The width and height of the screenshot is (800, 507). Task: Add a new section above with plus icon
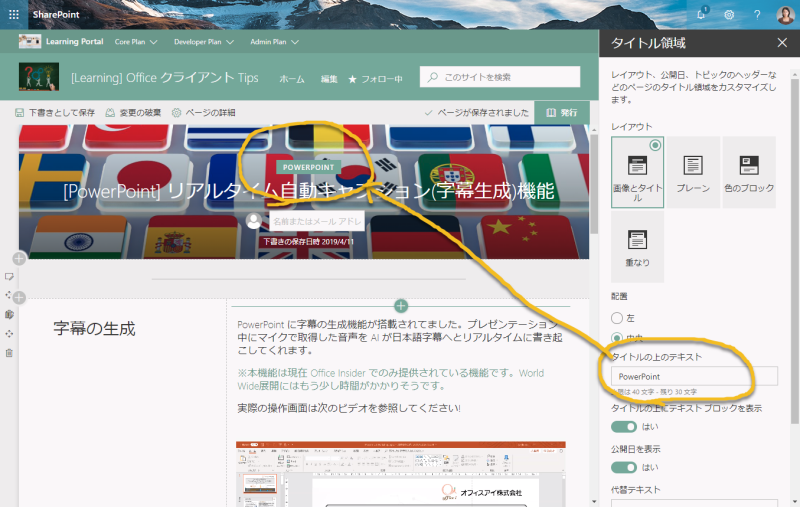[19, 259]
